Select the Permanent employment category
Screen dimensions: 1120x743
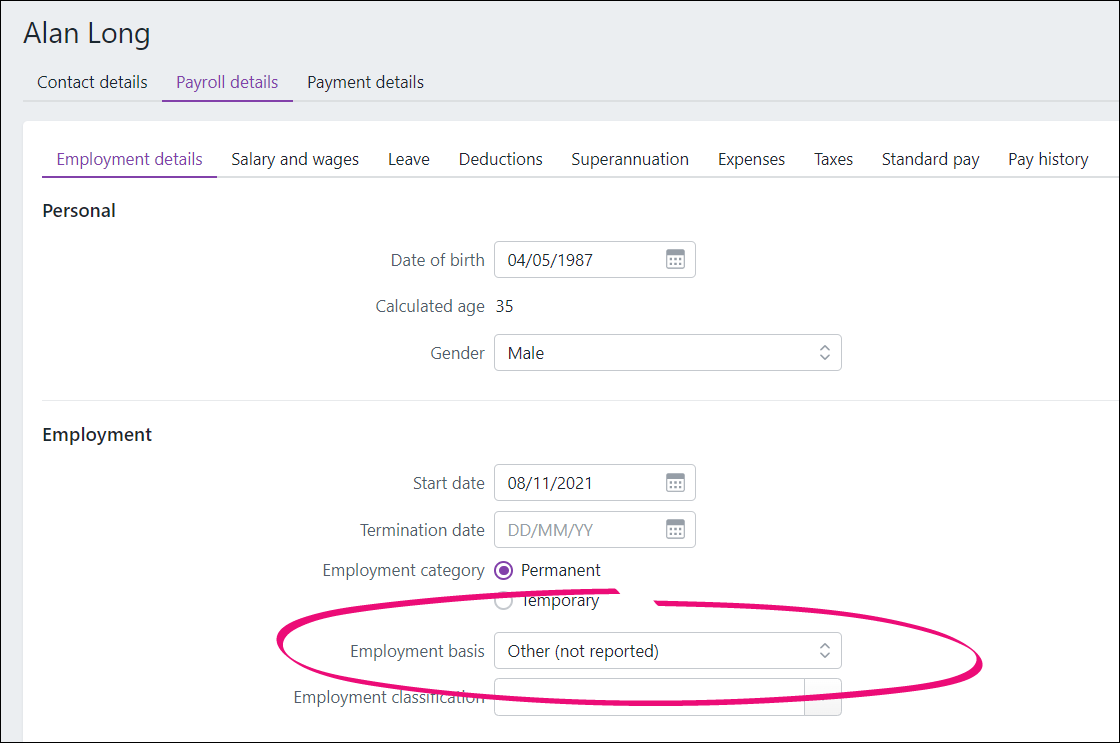[504, 570]
